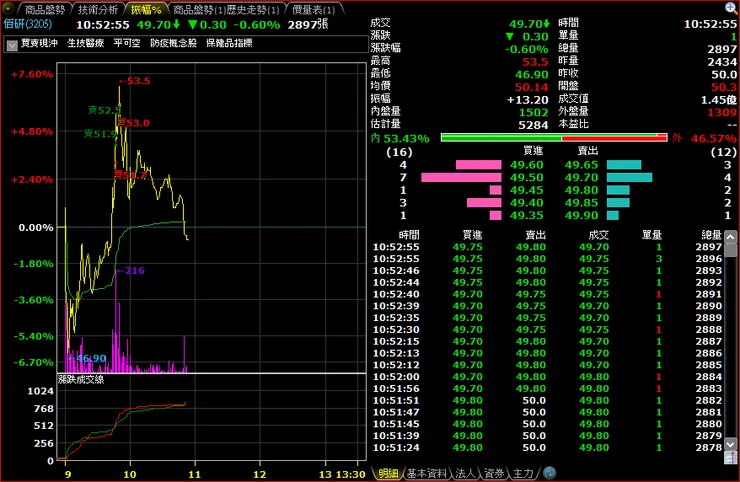Click the 外盤量 value 1309
Viewport: 740px width, 482px height.
tap(722, 112)
